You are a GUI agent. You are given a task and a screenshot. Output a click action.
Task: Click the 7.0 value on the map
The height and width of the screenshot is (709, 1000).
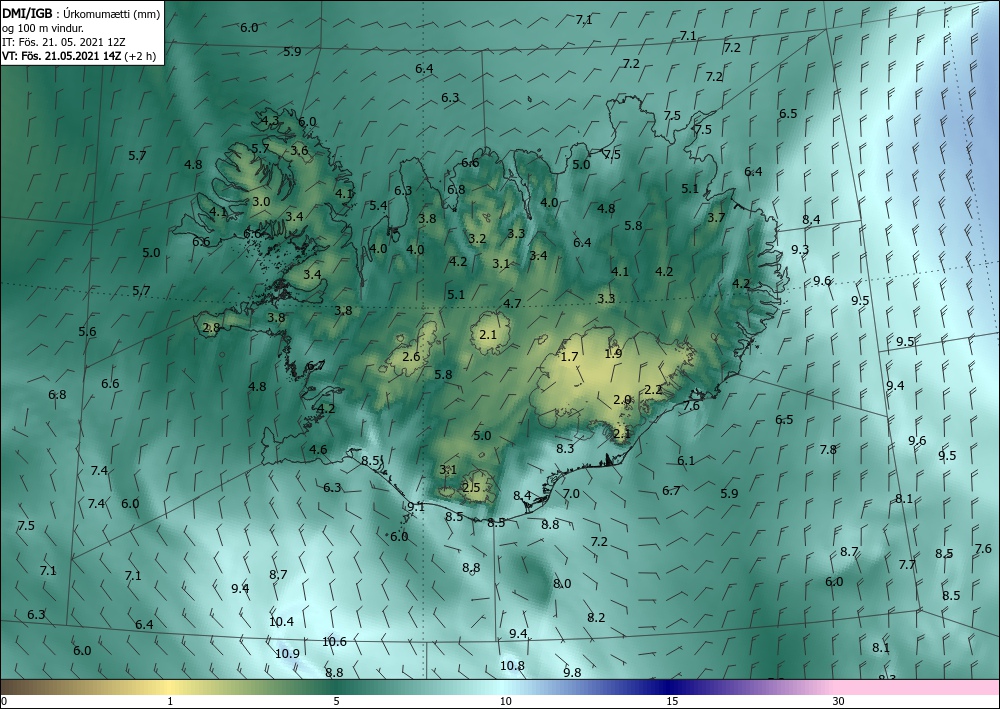571,493
